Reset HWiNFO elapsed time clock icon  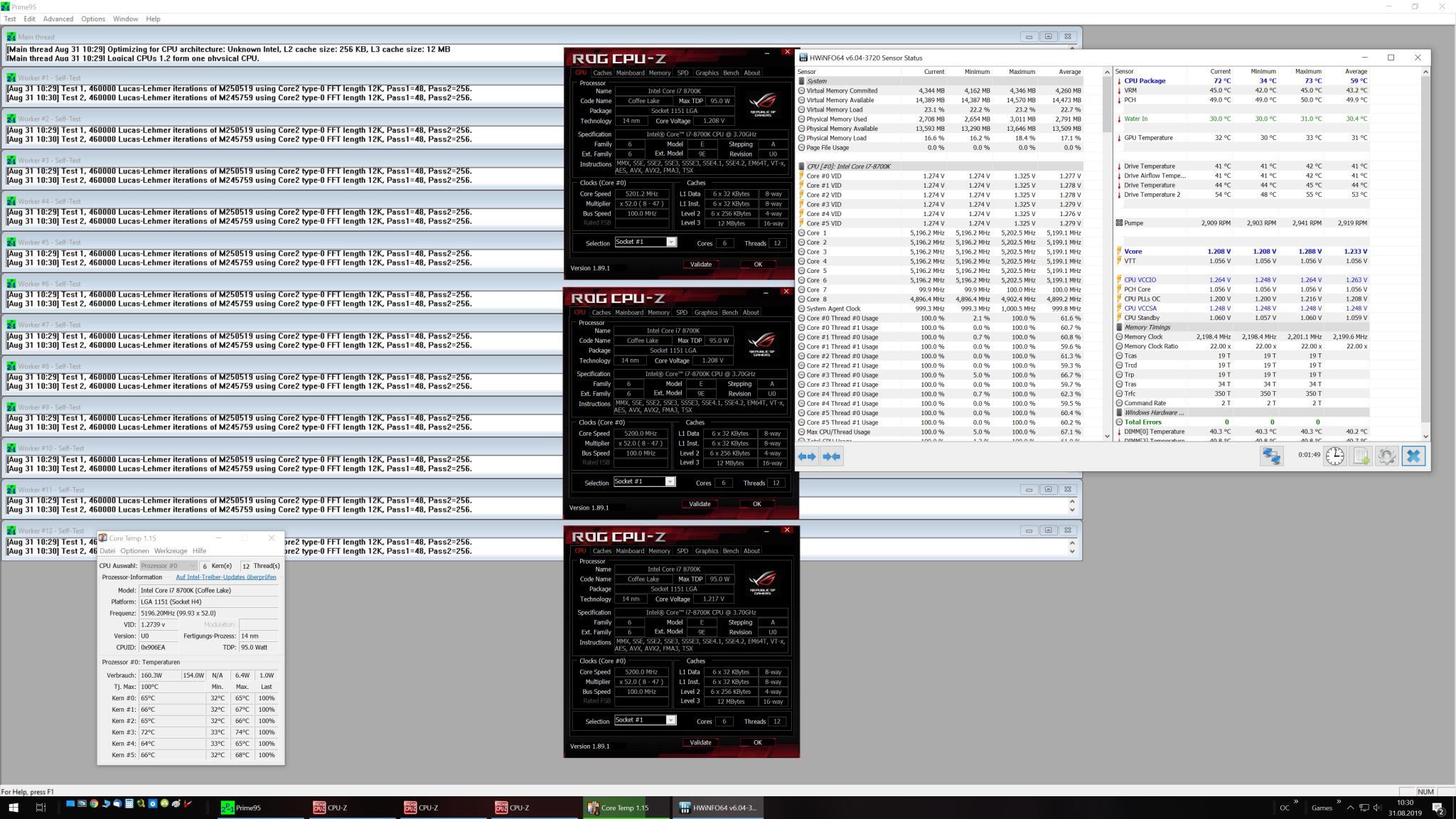pos(1334,456)
